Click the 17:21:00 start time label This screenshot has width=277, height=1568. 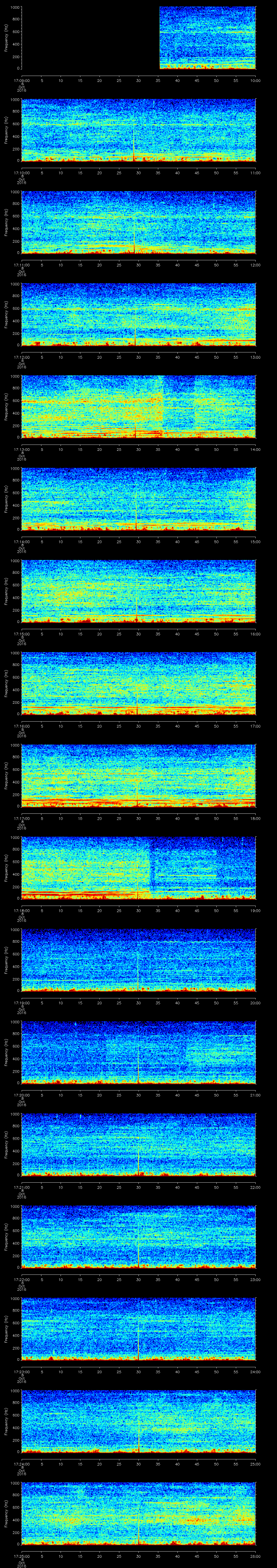(x=22, y=1187)
